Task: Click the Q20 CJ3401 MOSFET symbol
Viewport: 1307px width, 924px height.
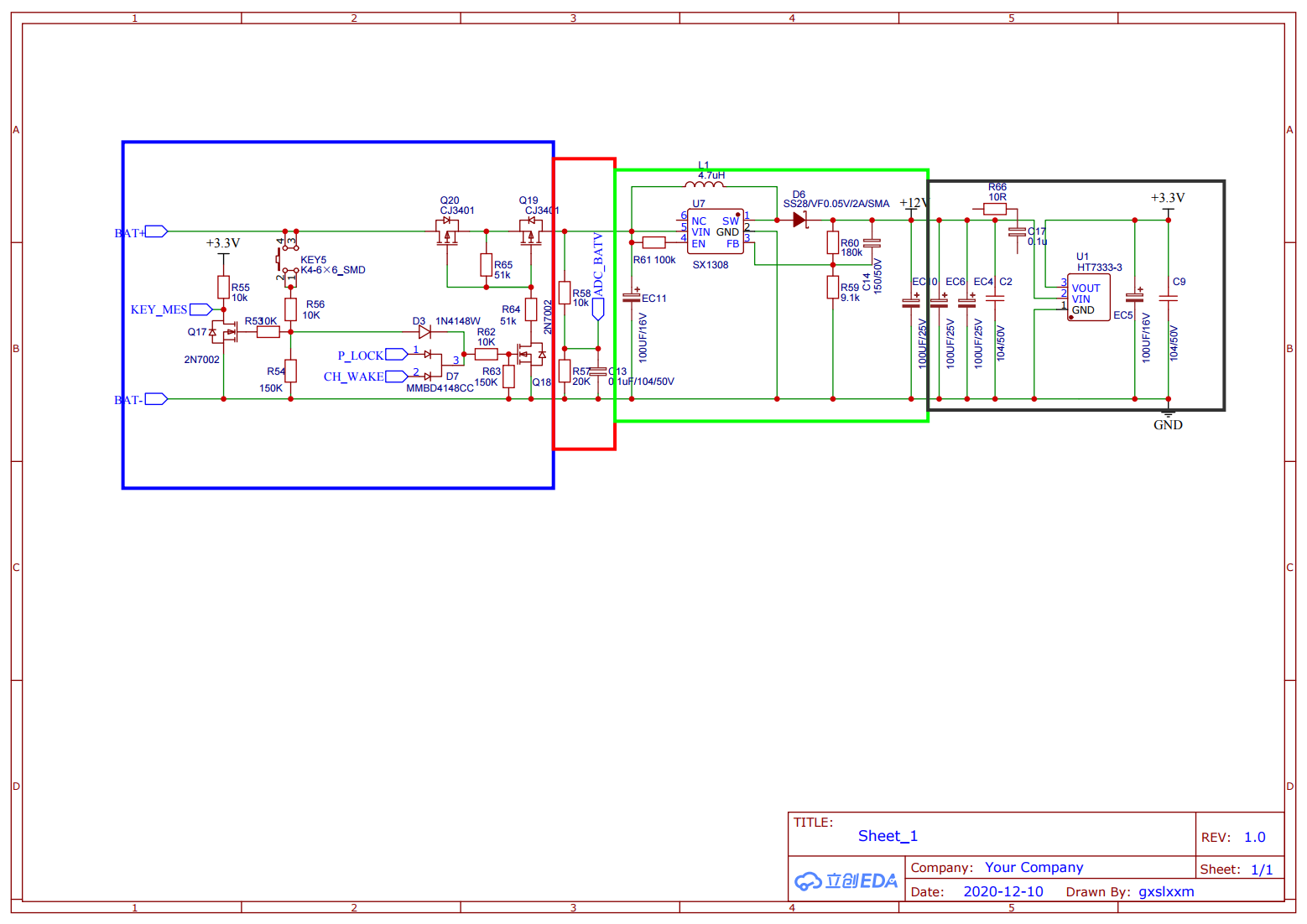Action: click(447, 232)
